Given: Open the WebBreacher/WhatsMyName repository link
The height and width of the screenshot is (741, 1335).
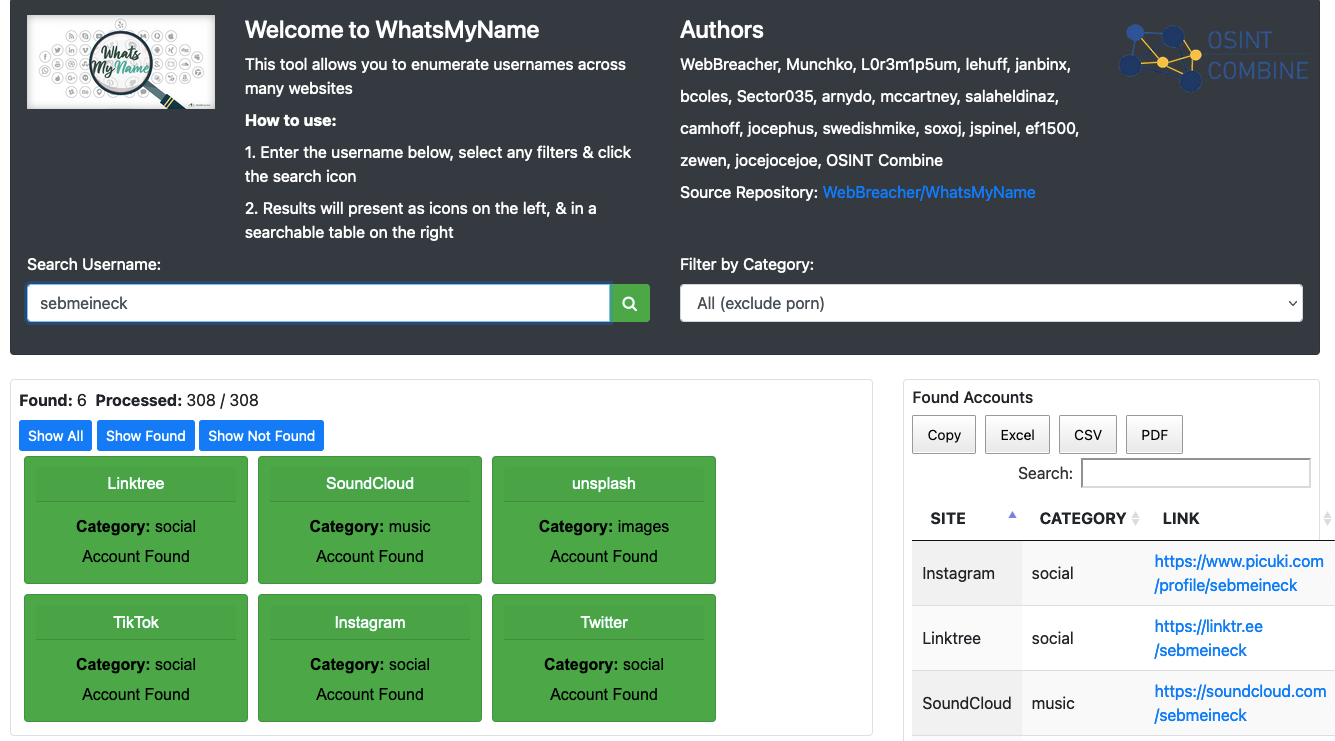Looking at the screenshot, I should [x=929, y=192].
